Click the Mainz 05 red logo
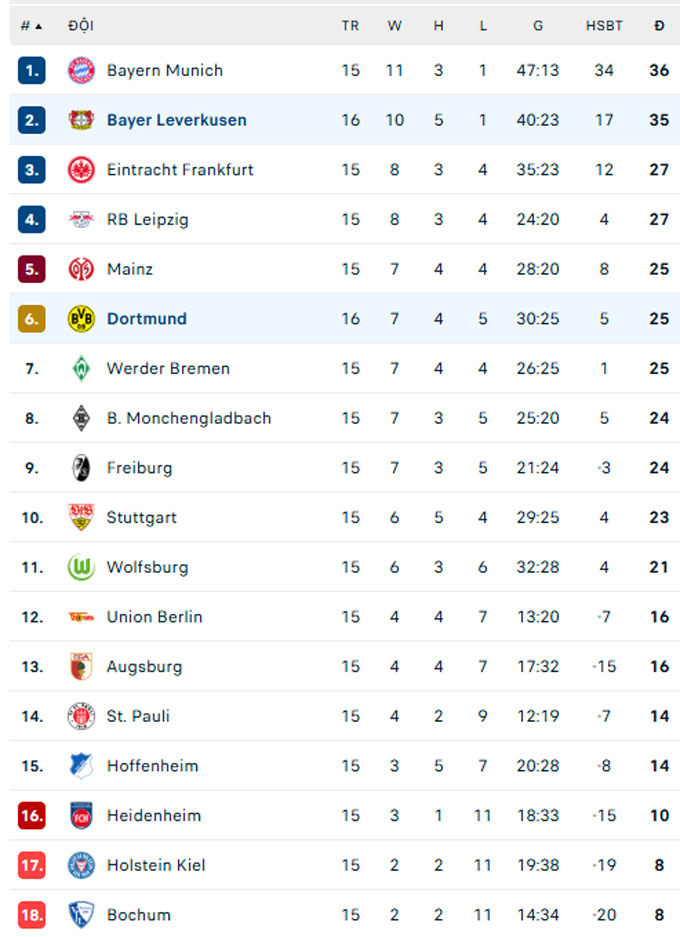The image size is (680, 937). tap(81, 269)
